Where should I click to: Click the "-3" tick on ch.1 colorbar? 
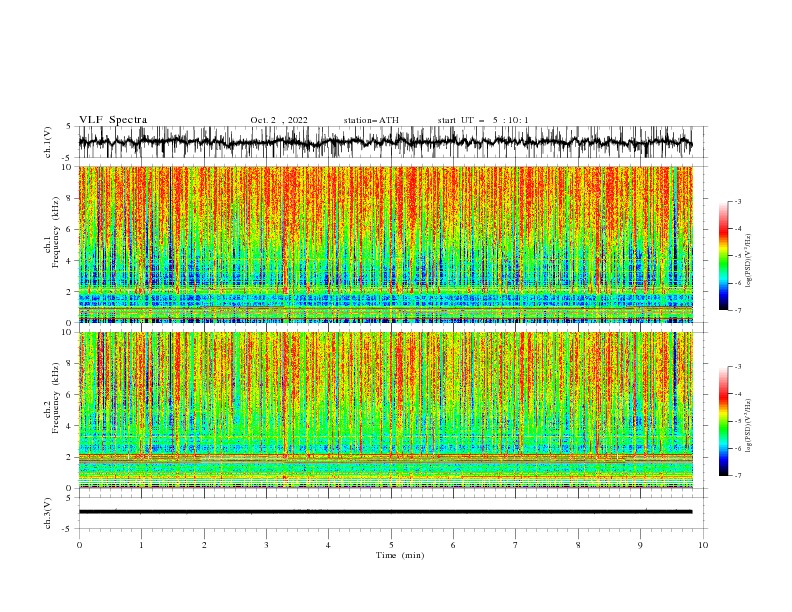coord(737,201)
